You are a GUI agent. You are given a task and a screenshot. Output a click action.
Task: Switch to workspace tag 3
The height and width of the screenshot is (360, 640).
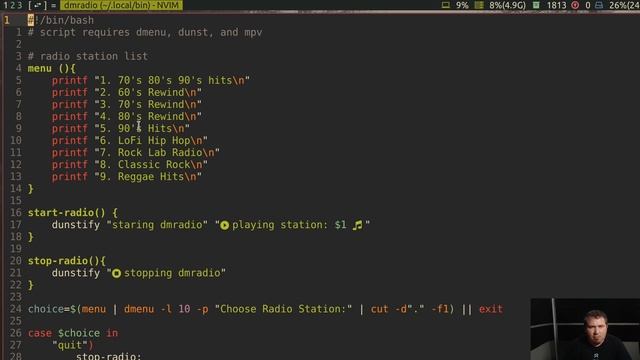[x=19, y=5]
